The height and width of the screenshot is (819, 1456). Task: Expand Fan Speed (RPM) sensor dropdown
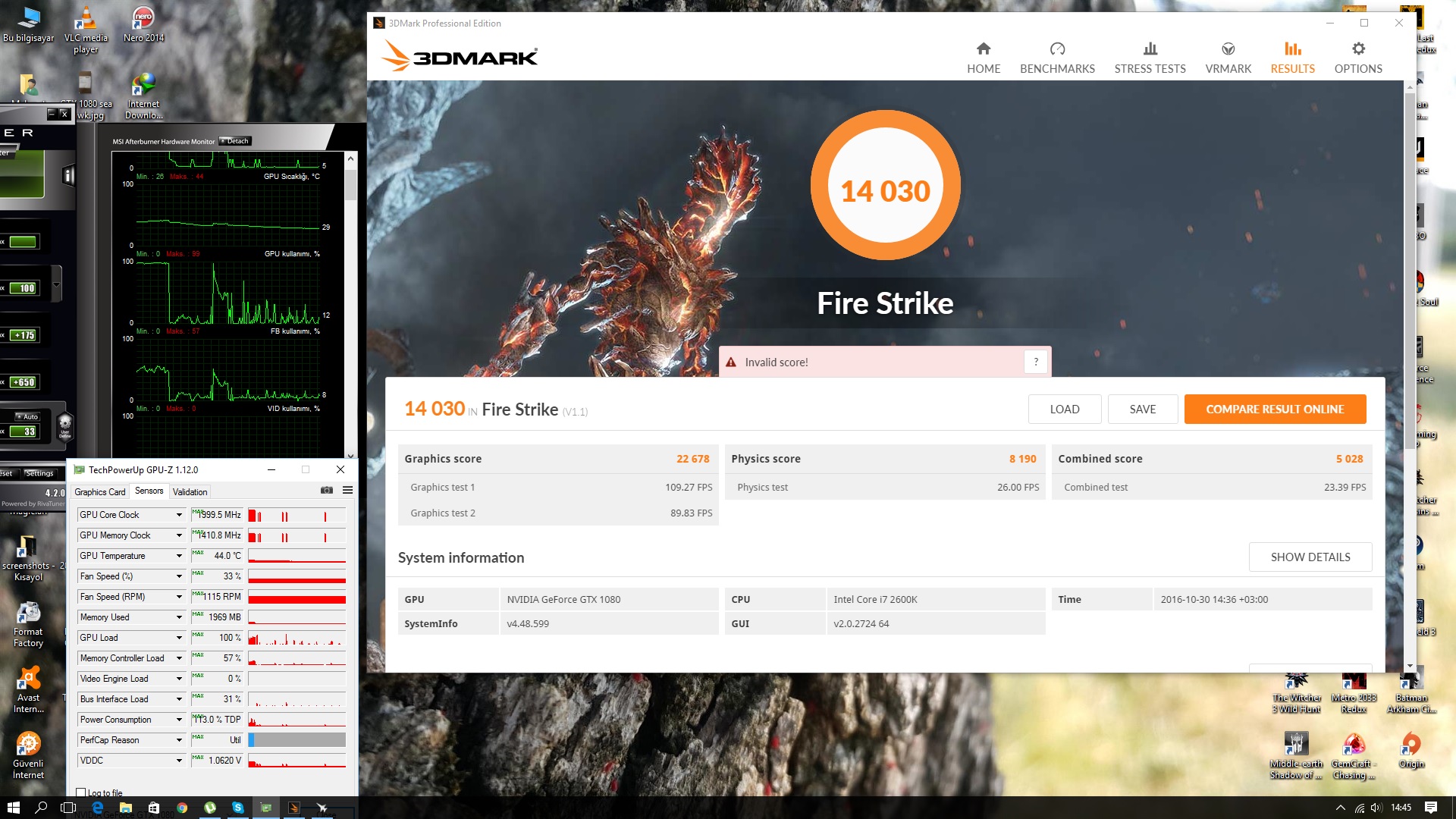coord(179,597)
